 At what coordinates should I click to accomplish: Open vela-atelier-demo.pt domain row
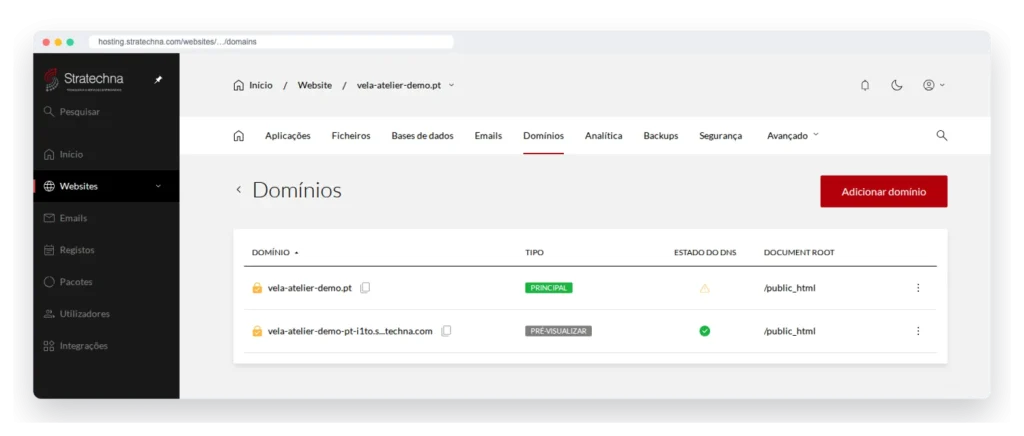pyautogui.click(x=310, y=288)
